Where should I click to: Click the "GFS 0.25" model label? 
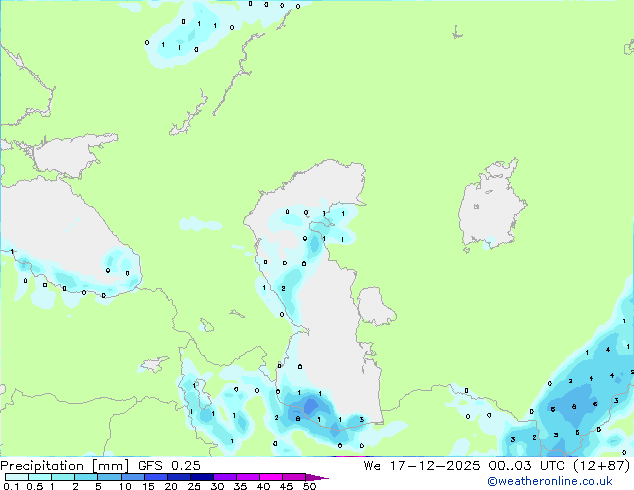(x=169, y=466)
